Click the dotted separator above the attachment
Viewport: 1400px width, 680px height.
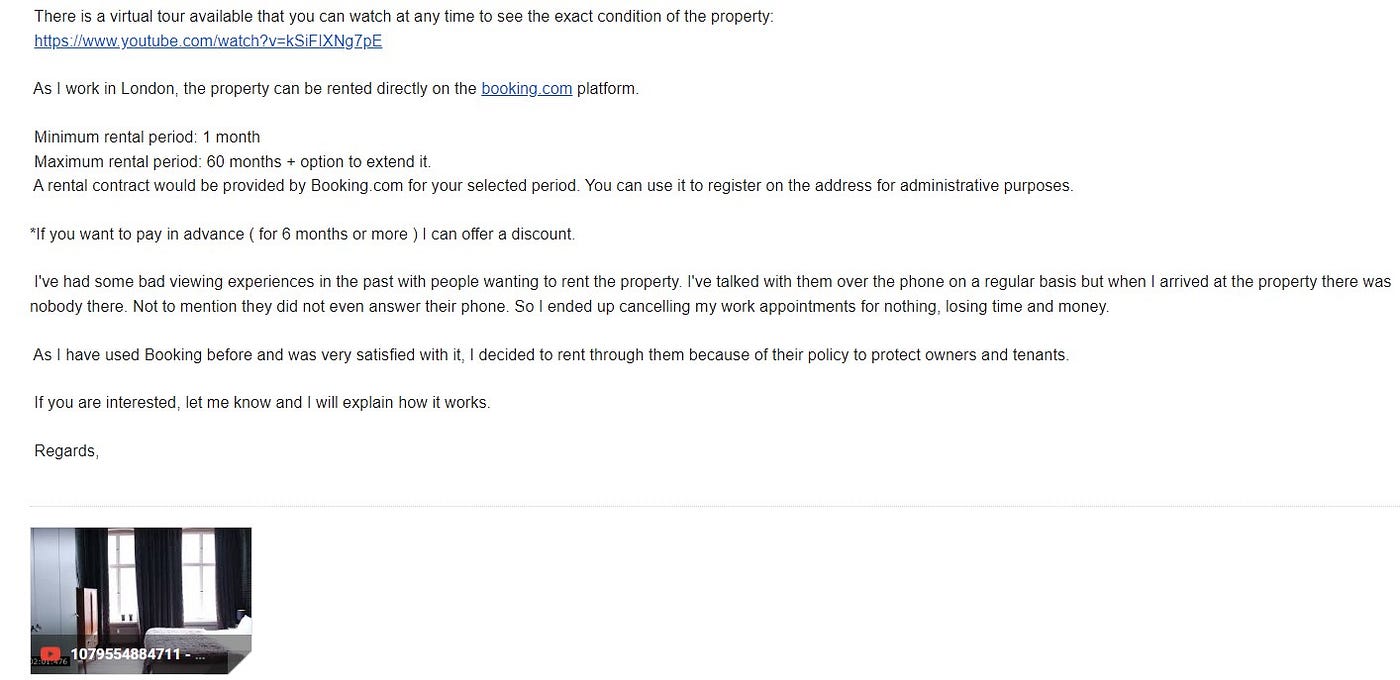[x=714, y=506]
